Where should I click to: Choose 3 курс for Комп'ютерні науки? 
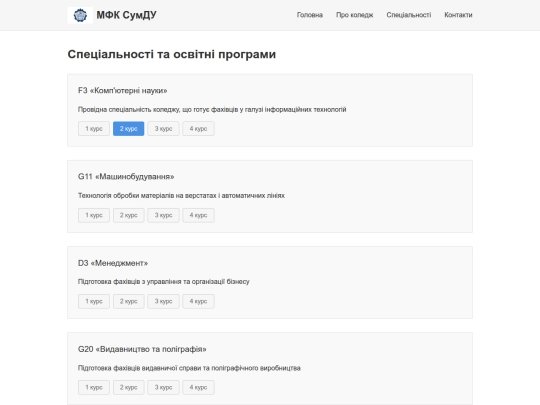163,128
